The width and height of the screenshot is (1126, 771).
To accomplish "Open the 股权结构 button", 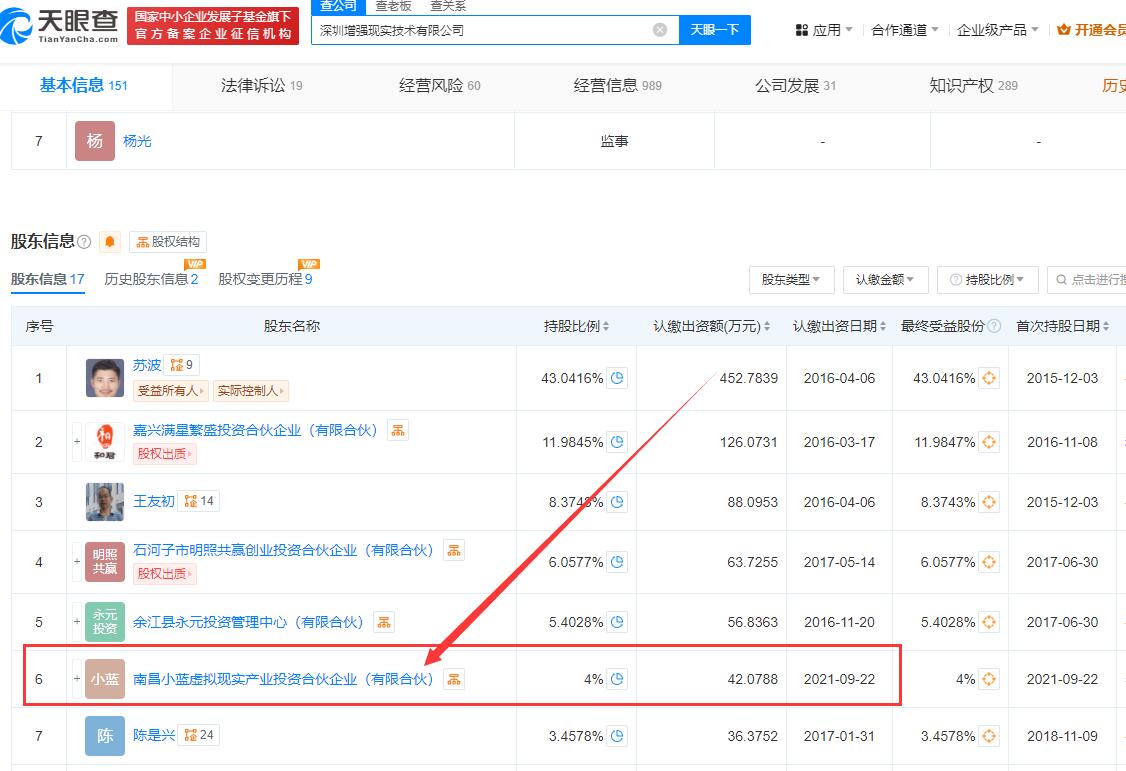I will pyautogui.click(x=168, y=242).
